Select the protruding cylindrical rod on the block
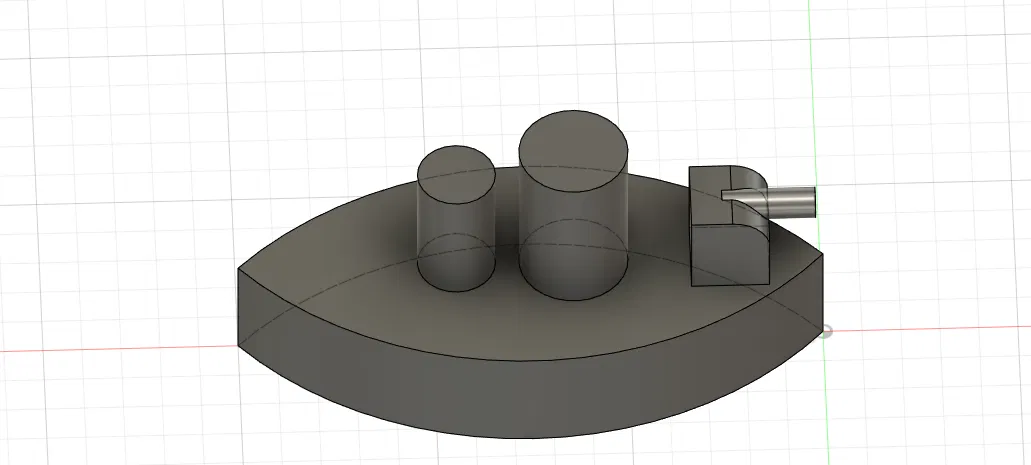 pyautogui.click(x=782, y=203)
